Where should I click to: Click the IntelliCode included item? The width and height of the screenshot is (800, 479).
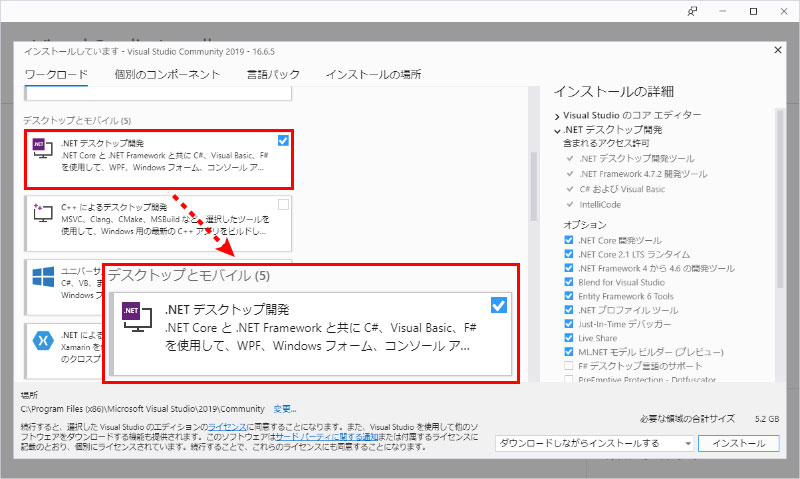click(600, 205)
